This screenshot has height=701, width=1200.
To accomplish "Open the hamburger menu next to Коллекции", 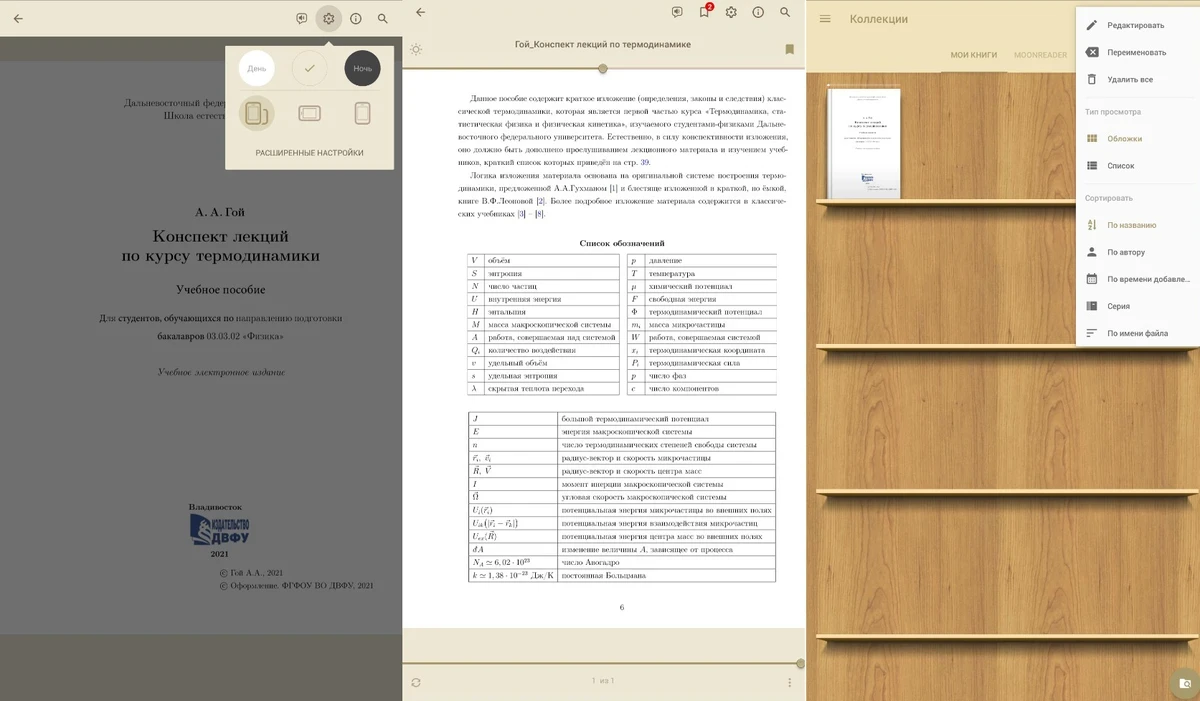I will pyautogui.click(x=825, y=19).
